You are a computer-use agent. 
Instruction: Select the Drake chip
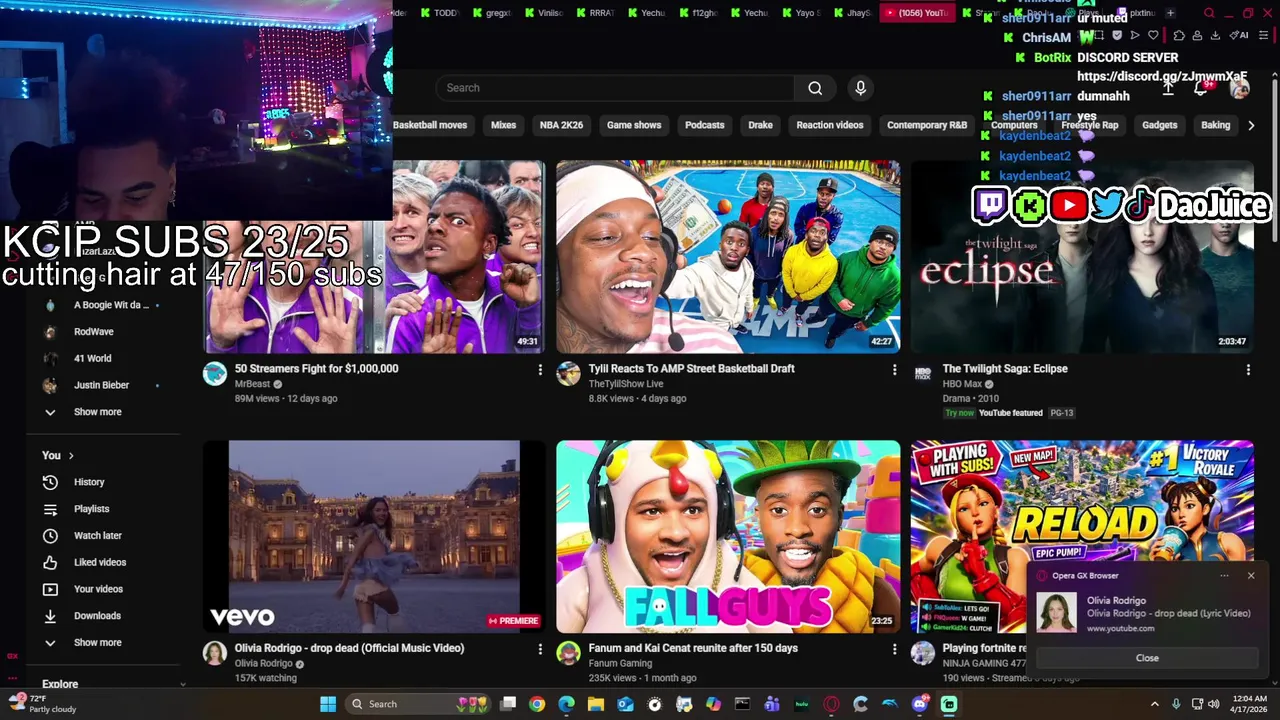tap(760, 125)
